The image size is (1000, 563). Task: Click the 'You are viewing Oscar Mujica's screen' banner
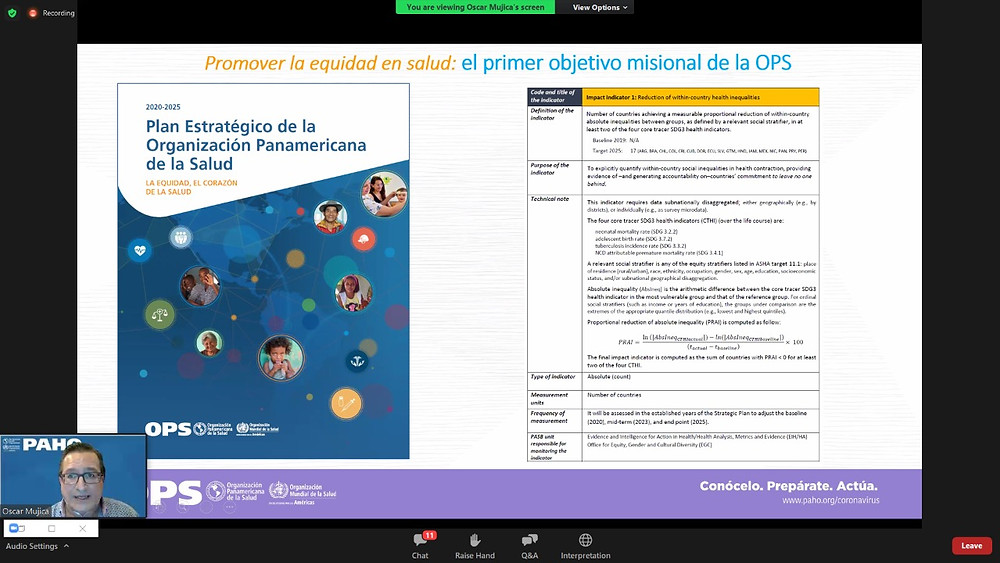(475, 7)
